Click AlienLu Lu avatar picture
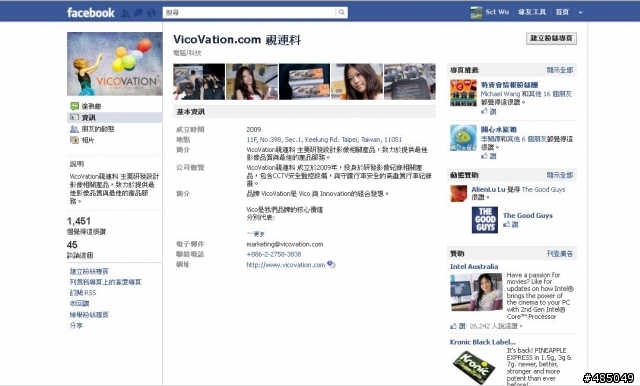 point(459,193)
